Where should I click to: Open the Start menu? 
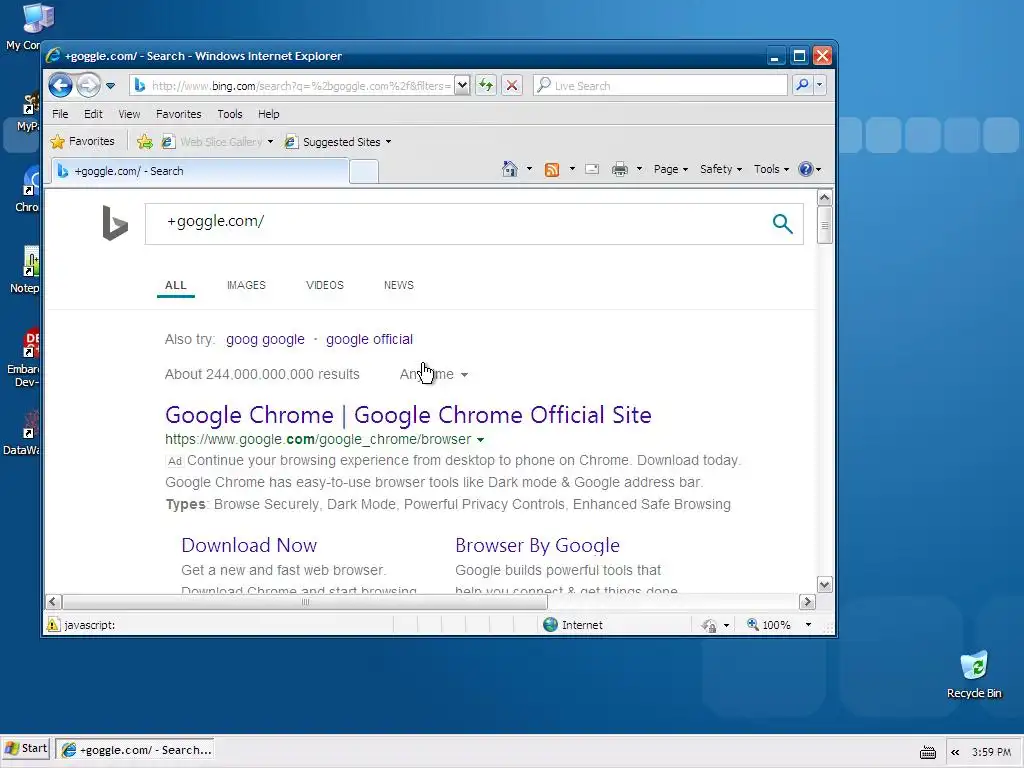27,748
